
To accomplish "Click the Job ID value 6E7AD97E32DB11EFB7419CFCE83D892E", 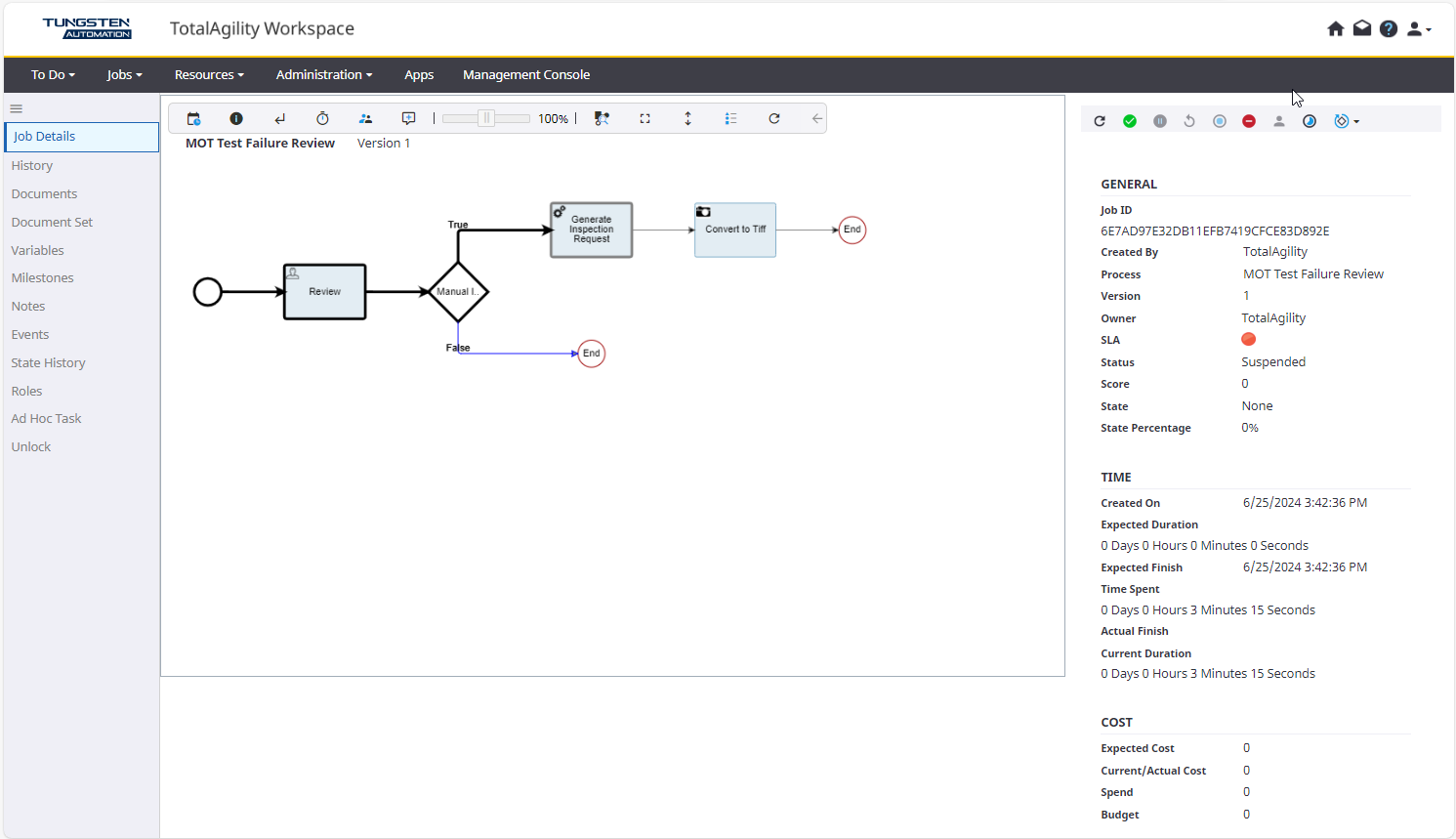I will [x=1215, y=231].
